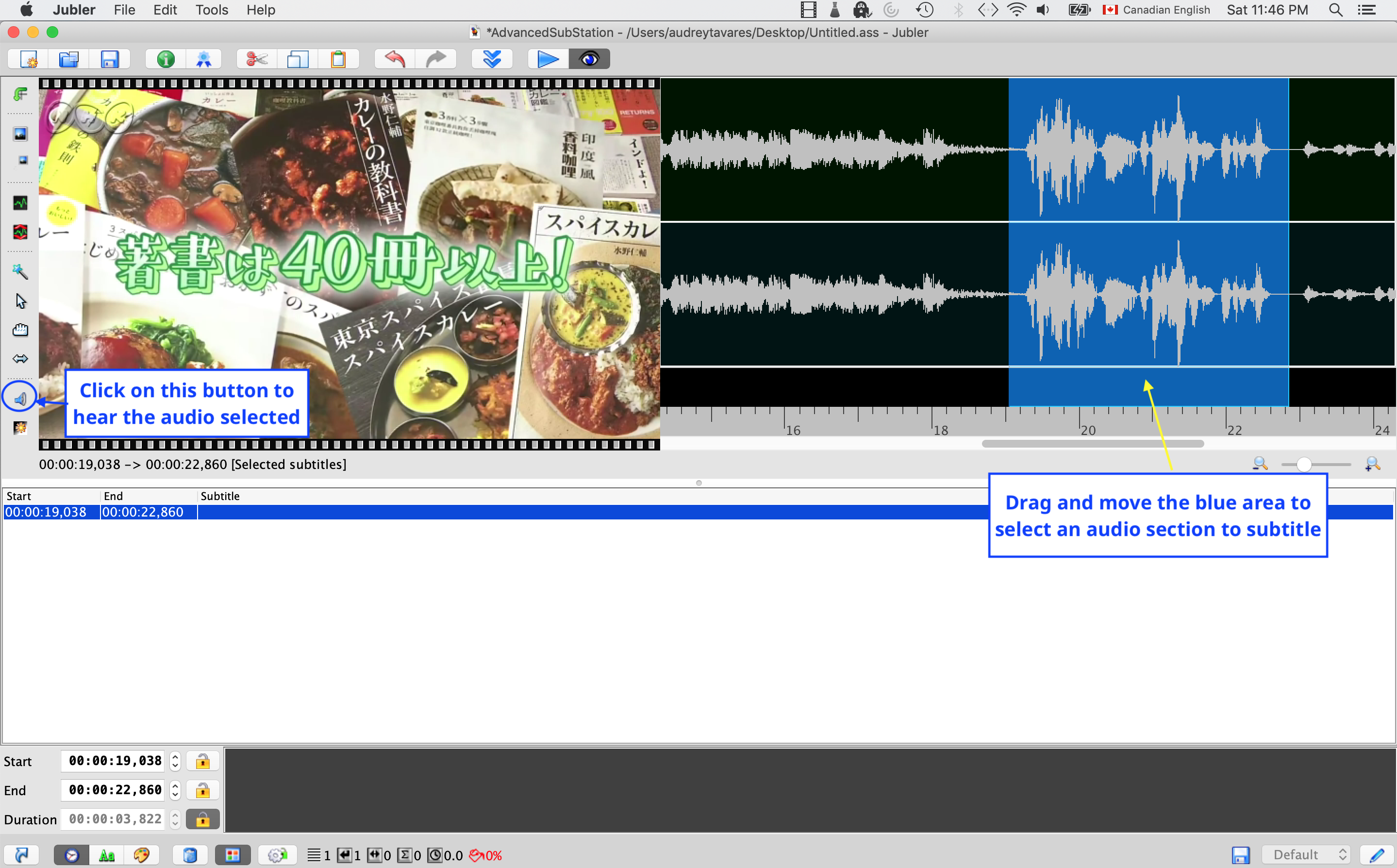Open the Default style dropdown
1397x868 pixels.
(x=1306, y=855)
